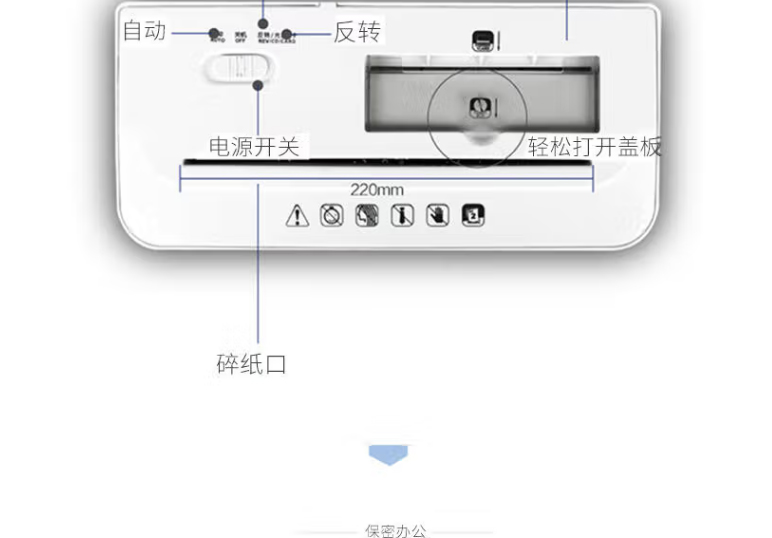Click the 电源开关 label
The height and width of the screenshot is (538, 772).
(254, 147)
